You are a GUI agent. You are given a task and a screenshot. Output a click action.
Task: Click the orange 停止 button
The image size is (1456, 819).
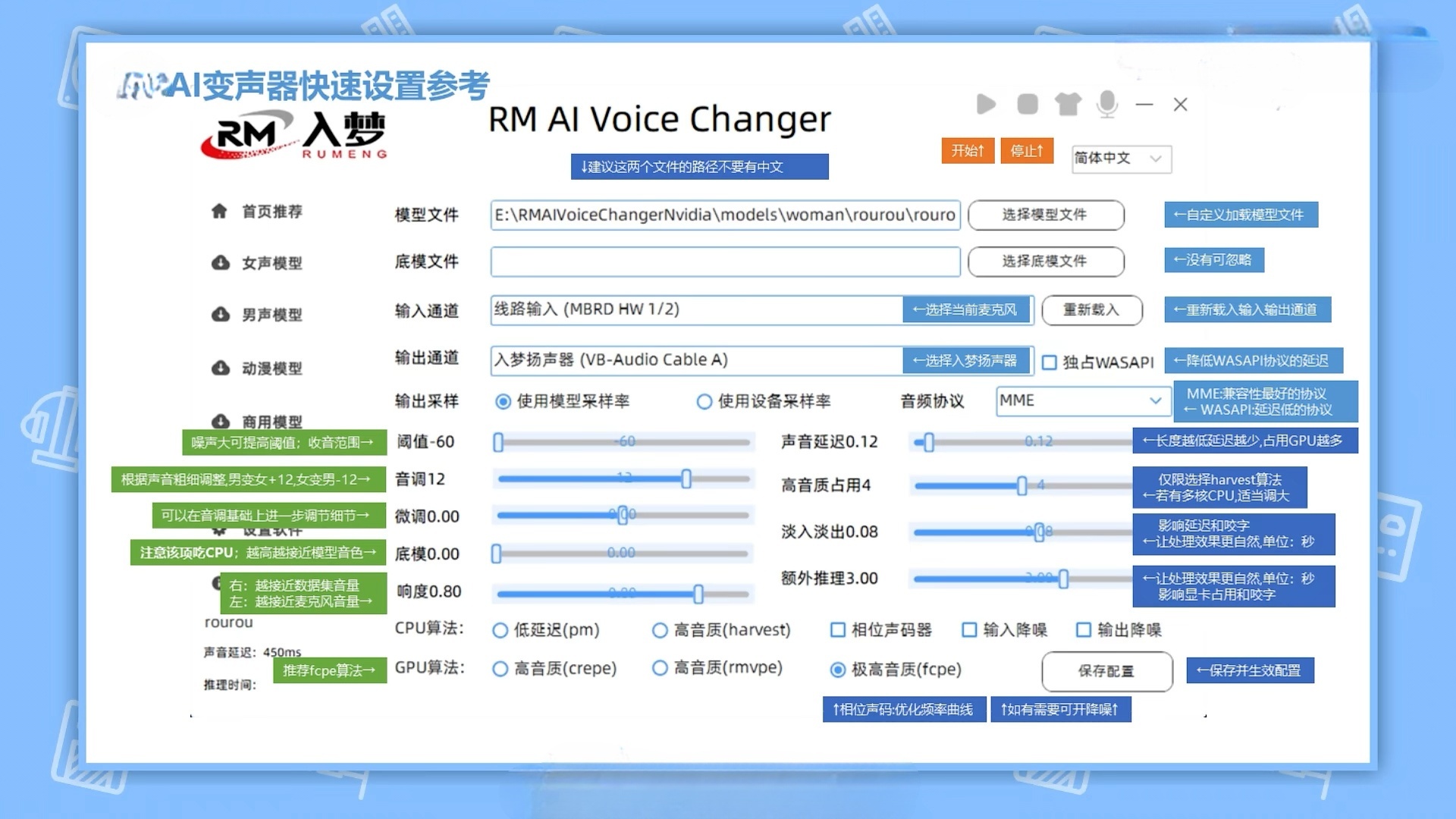pyautogui.click(x=1027, y=151)
